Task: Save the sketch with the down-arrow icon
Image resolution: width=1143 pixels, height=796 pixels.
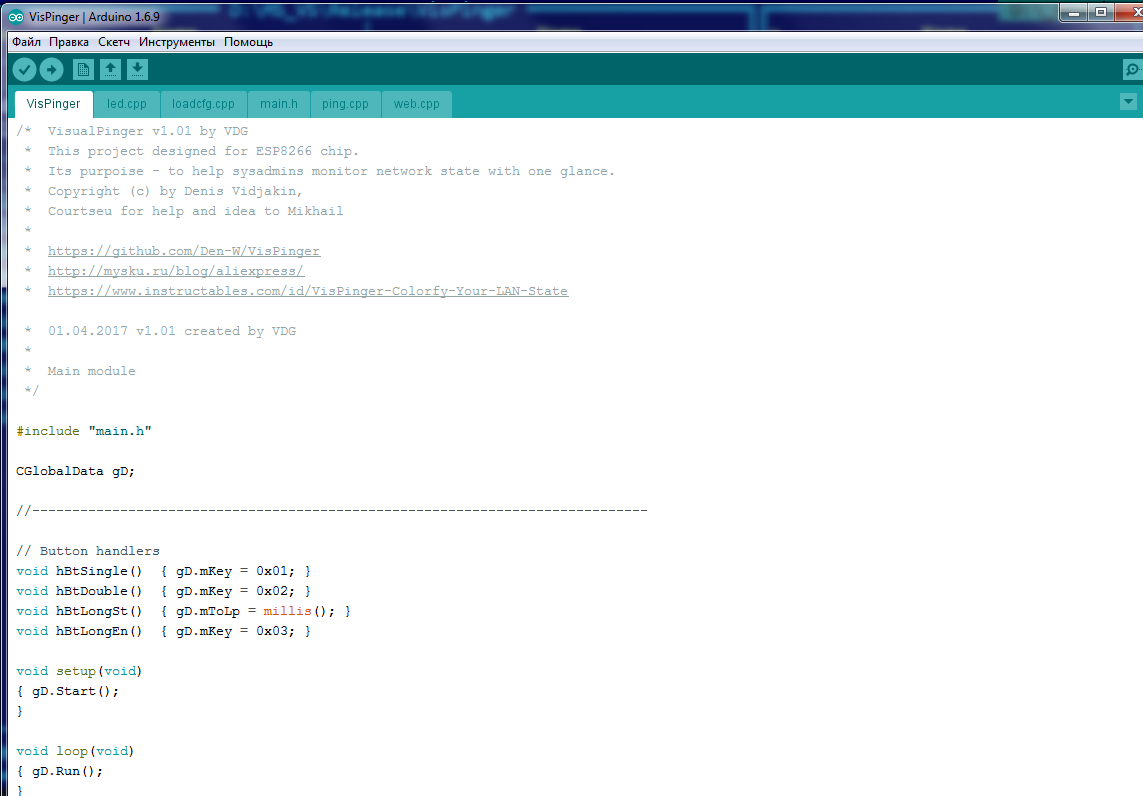Action: click(x=137, y=70)
